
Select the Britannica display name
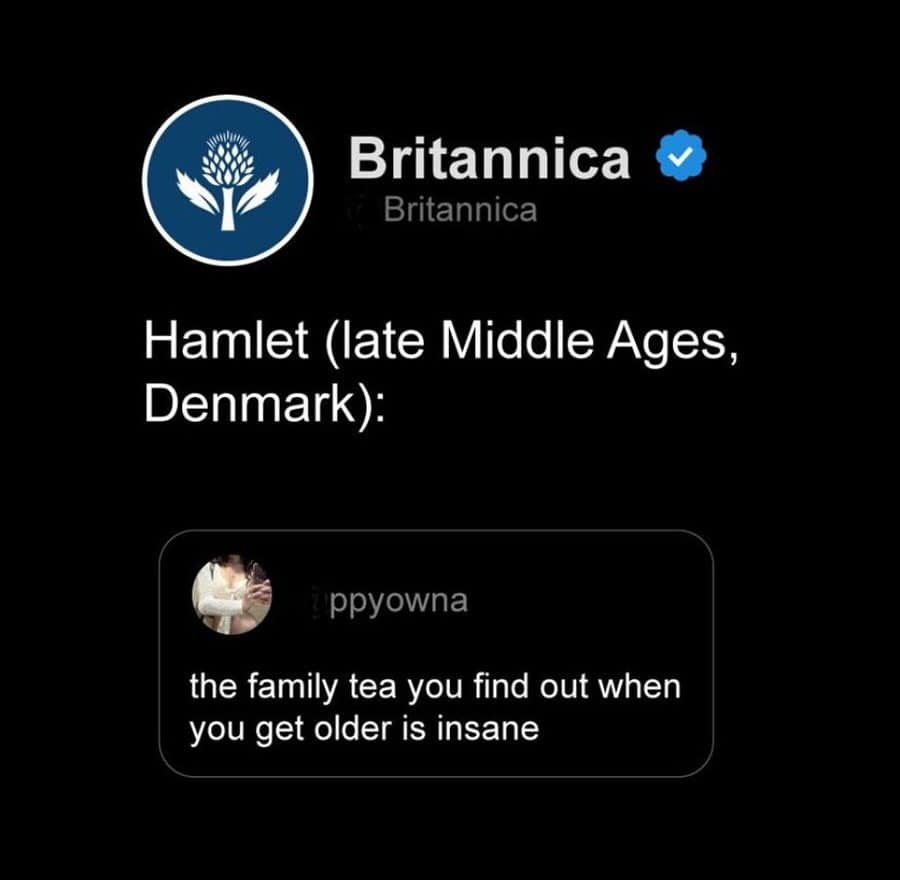point(490,155)
